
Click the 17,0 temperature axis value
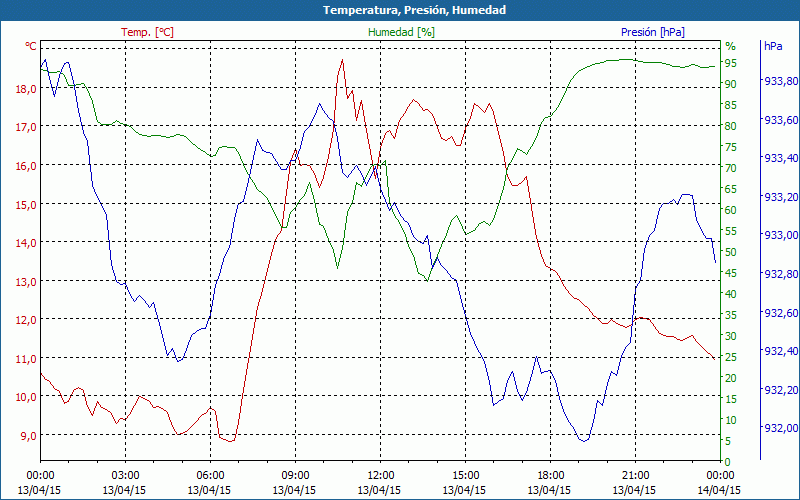(x=27, y=127)
